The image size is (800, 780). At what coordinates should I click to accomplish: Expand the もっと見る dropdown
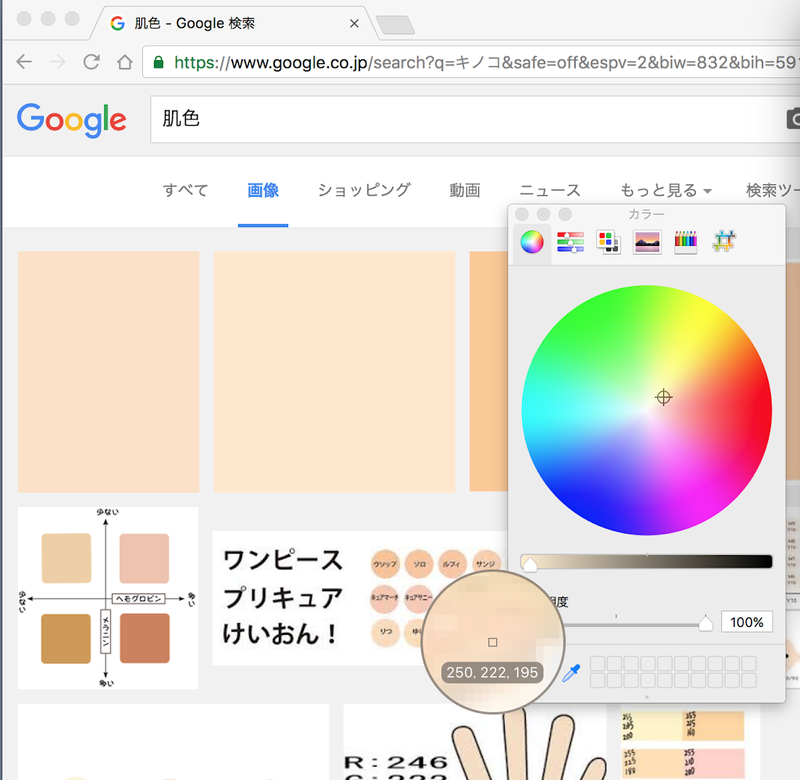pyautogui.click(x=665, y=190)
